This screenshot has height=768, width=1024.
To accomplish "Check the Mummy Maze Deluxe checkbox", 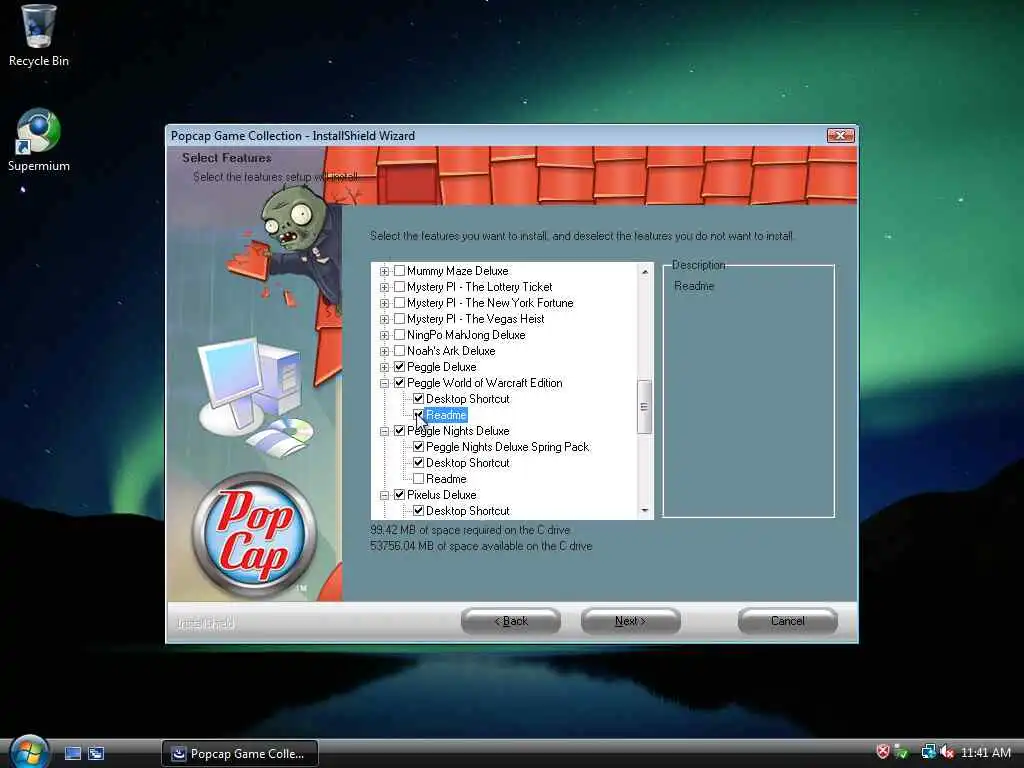I will pos(400,270).
